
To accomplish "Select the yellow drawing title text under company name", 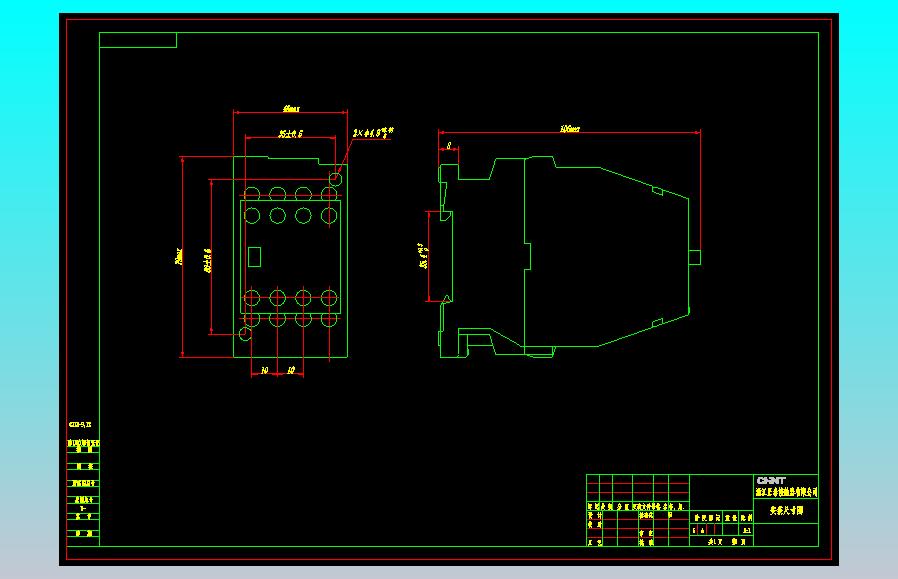I will pos(786,510).
